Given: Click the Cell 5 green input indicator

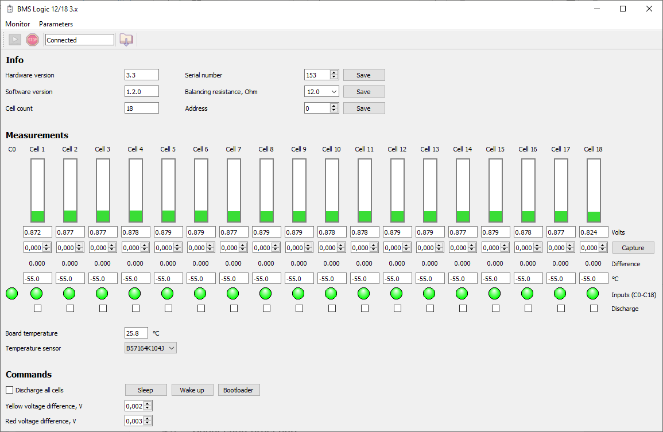Looking at the screenshot, I should (x=168, y=293).
